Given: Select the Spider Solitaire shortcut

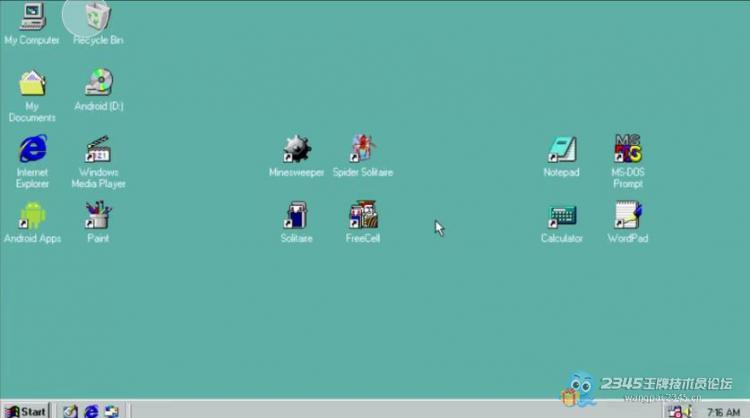Looking at the screenshot, I should pyautogui.click(x=363, y=149).
